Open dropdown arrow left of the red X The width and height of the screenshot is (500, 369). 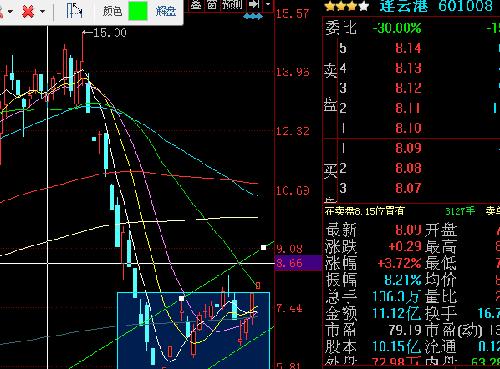click(x=10, y=12)
